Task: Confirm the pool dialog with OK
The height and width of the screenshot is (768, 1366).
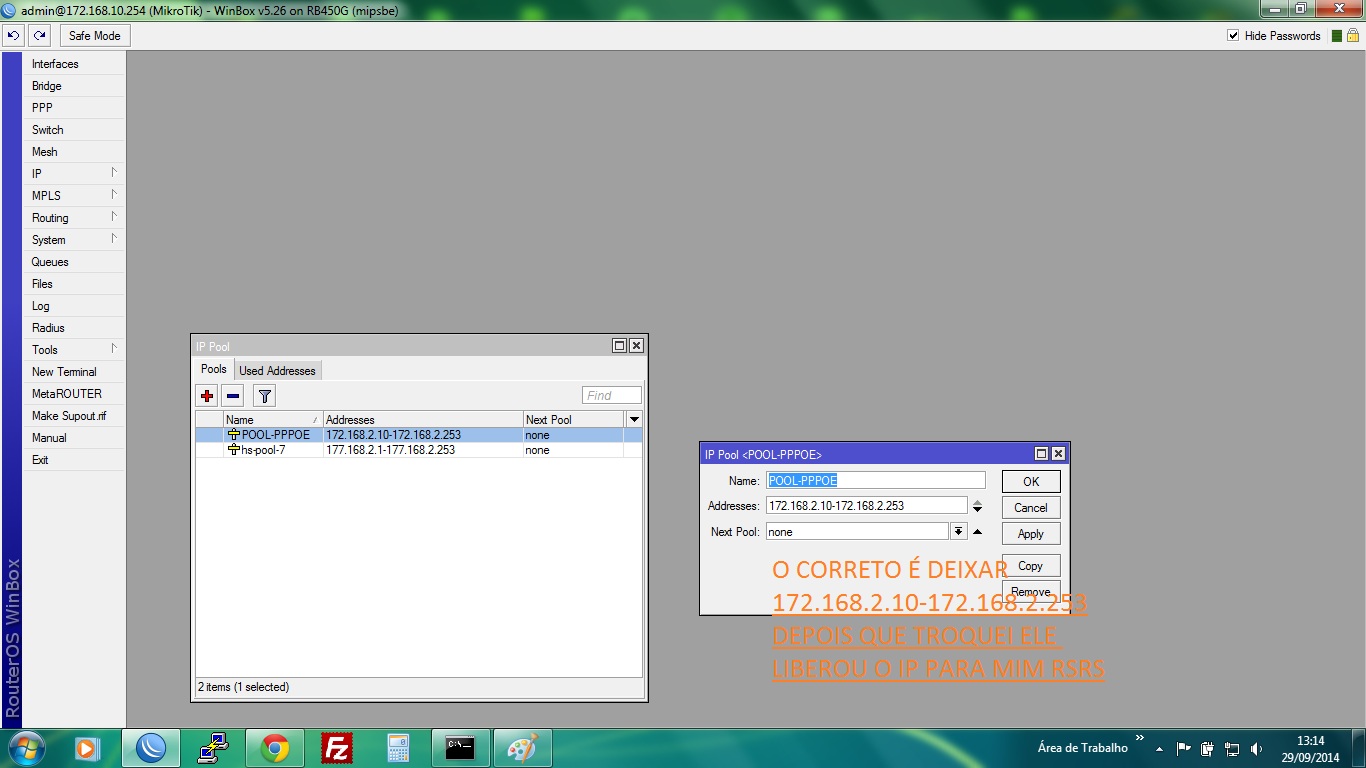Action: [x=1031, y=482]
